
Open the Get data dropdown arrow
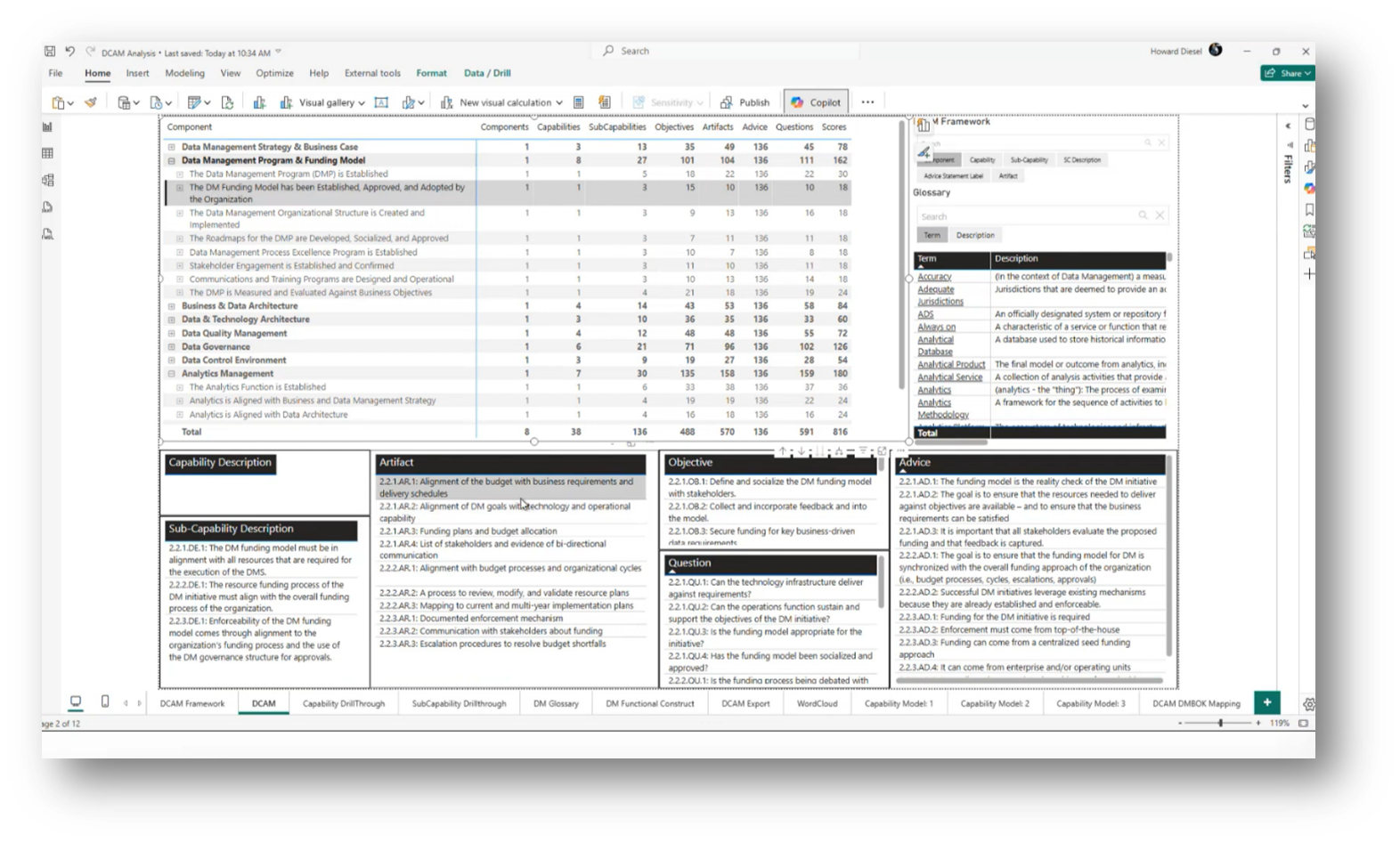(x=136, y=103)
